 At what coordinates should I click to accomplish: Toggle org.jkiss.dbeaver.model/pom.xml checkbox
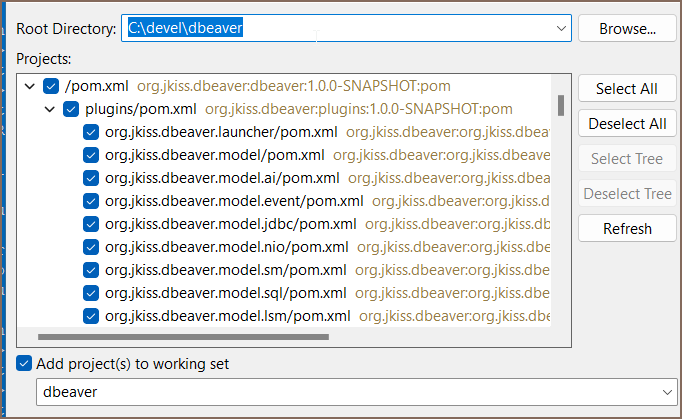tap(91, 155)
